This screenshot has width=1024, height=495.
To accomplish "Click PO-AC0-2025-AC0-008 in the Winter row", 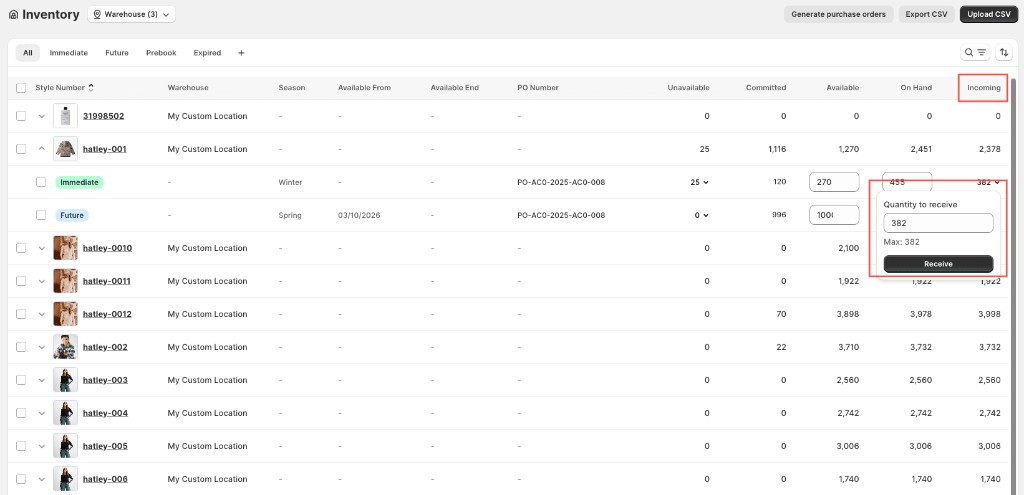I will pos(561,182).
